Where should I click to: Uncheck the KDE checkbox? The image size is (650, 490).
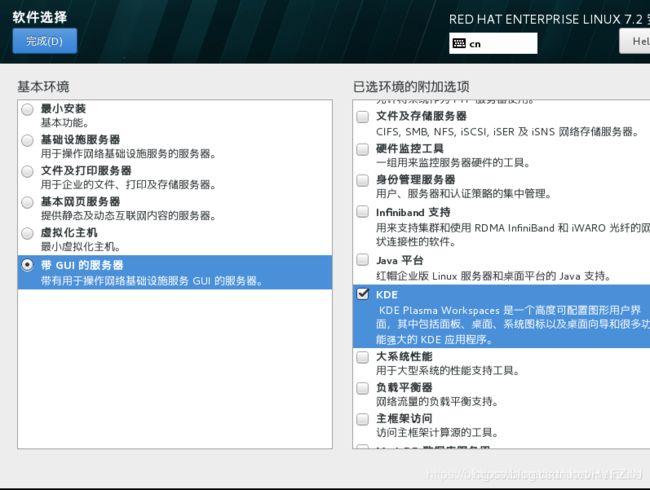coord(363,294)
